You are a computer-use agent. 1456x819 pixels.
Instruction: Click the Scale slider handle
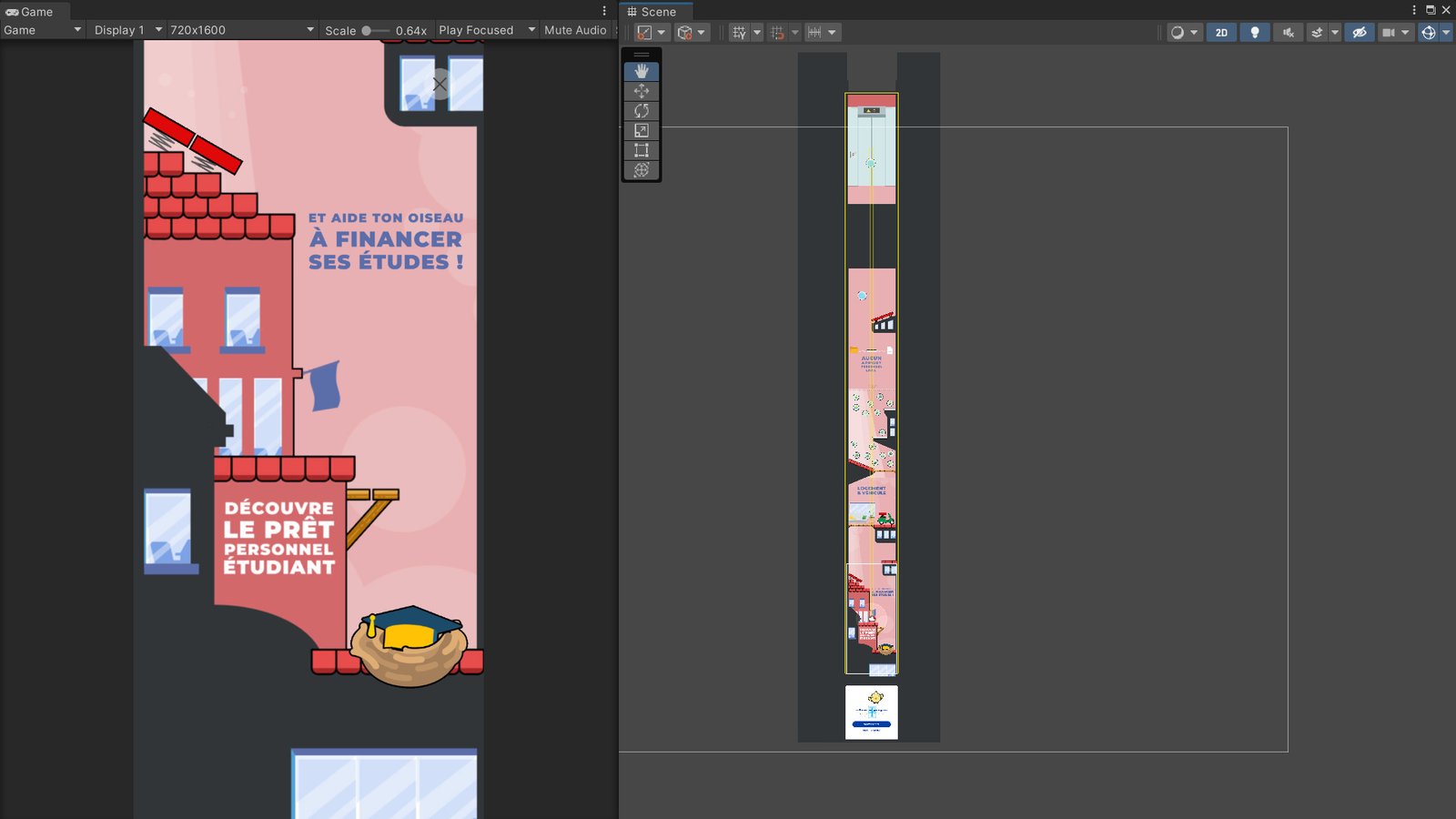(x=367, y=30)
